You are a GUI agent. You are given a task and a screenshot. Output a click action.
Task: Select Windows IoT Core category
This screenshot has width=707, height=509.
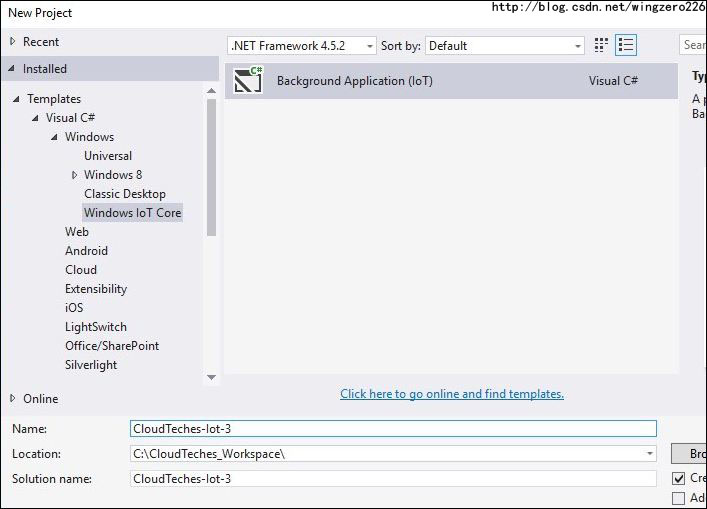click(x=133, y=213)
